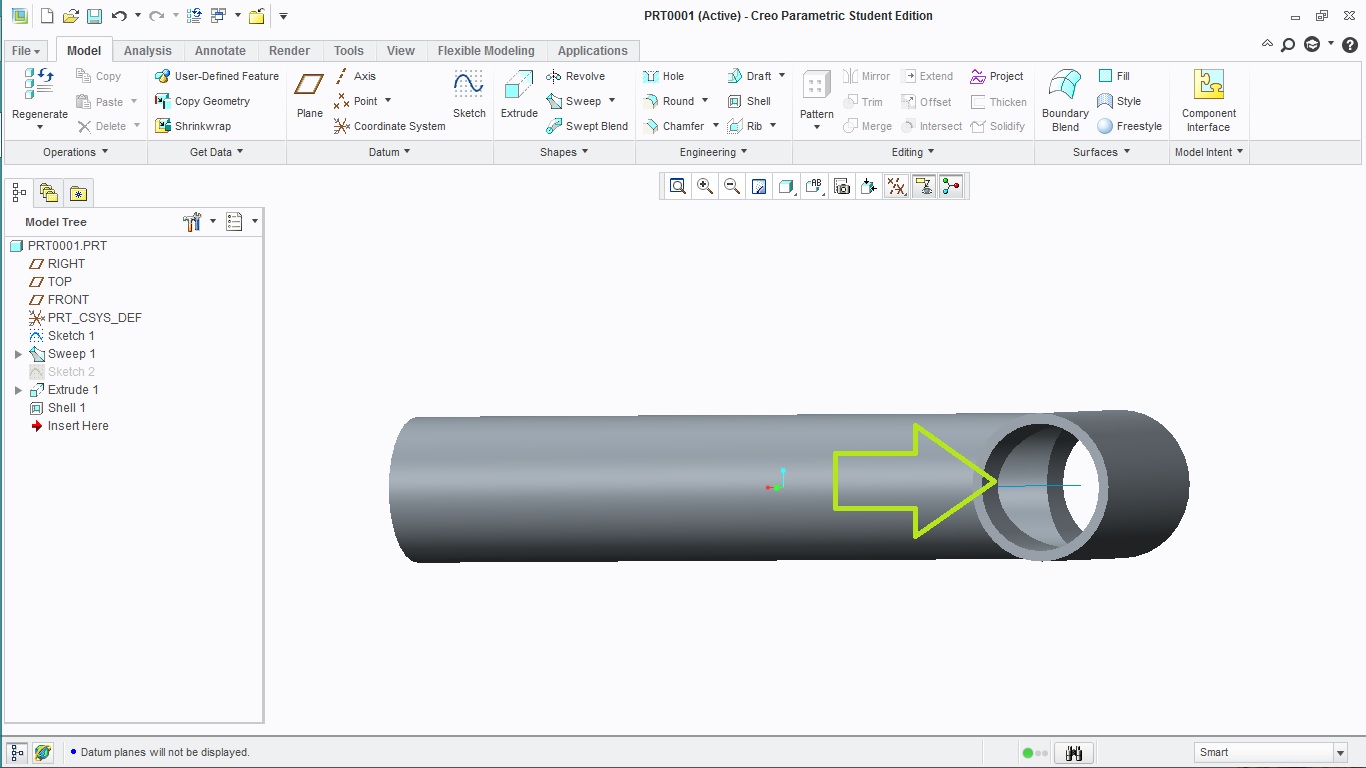Open the Model Tree settings hammer icon

tap(193, 222)
